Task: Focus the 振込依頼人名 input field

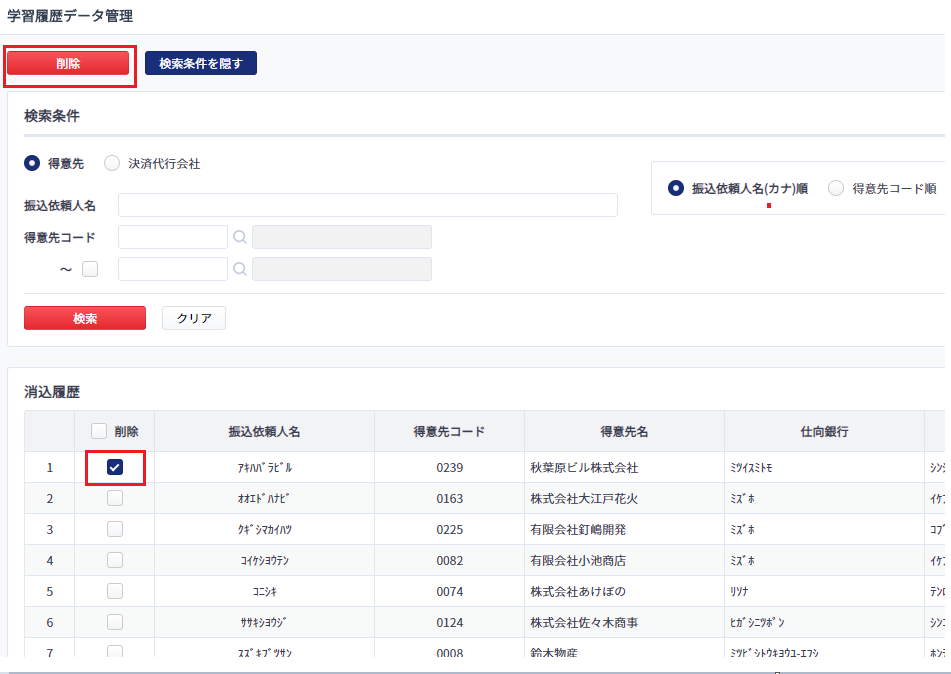Action: coord(368,205)
